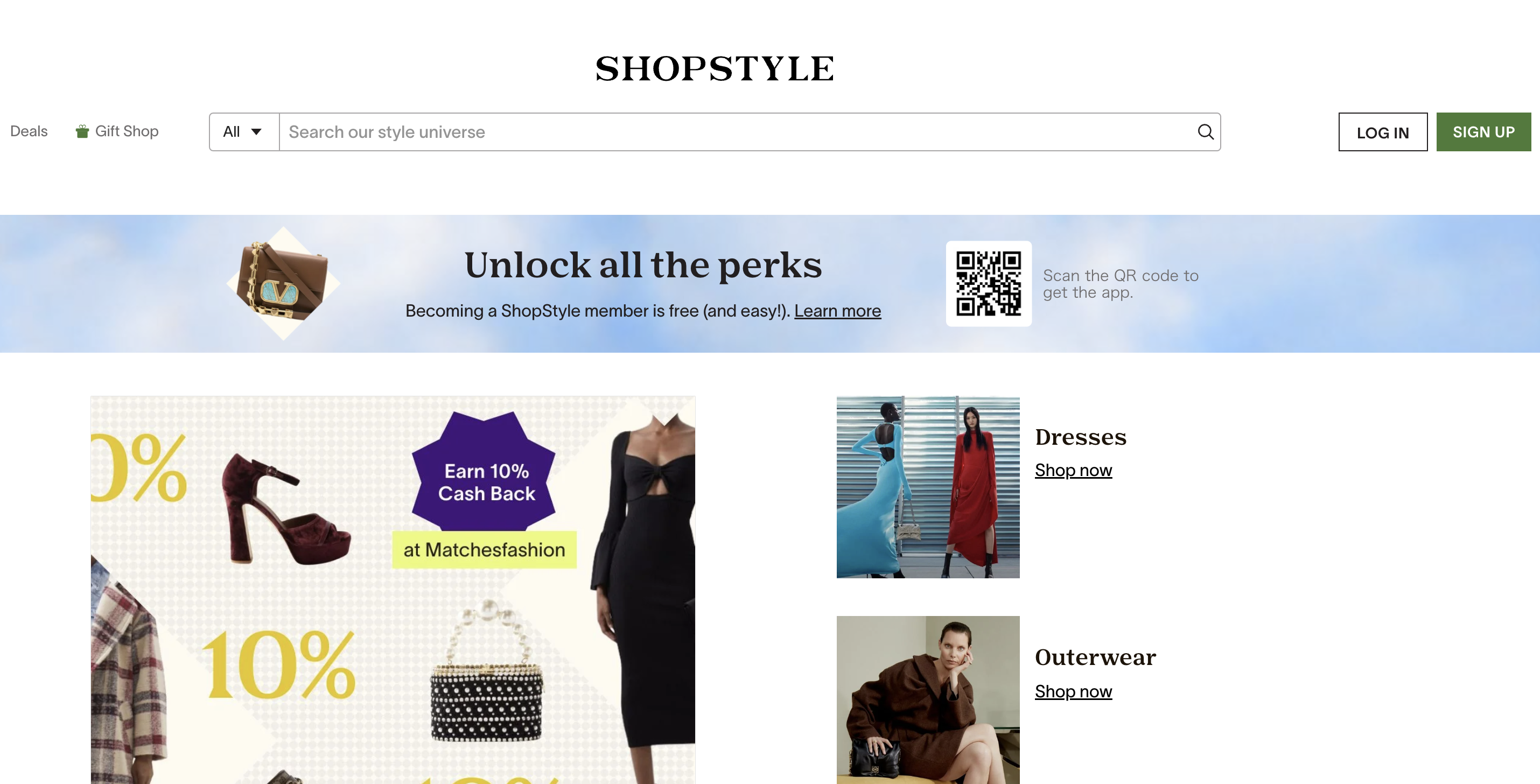Select the Outerwear category heading
Viewport: 1540px width, 784px height.
1095,657
